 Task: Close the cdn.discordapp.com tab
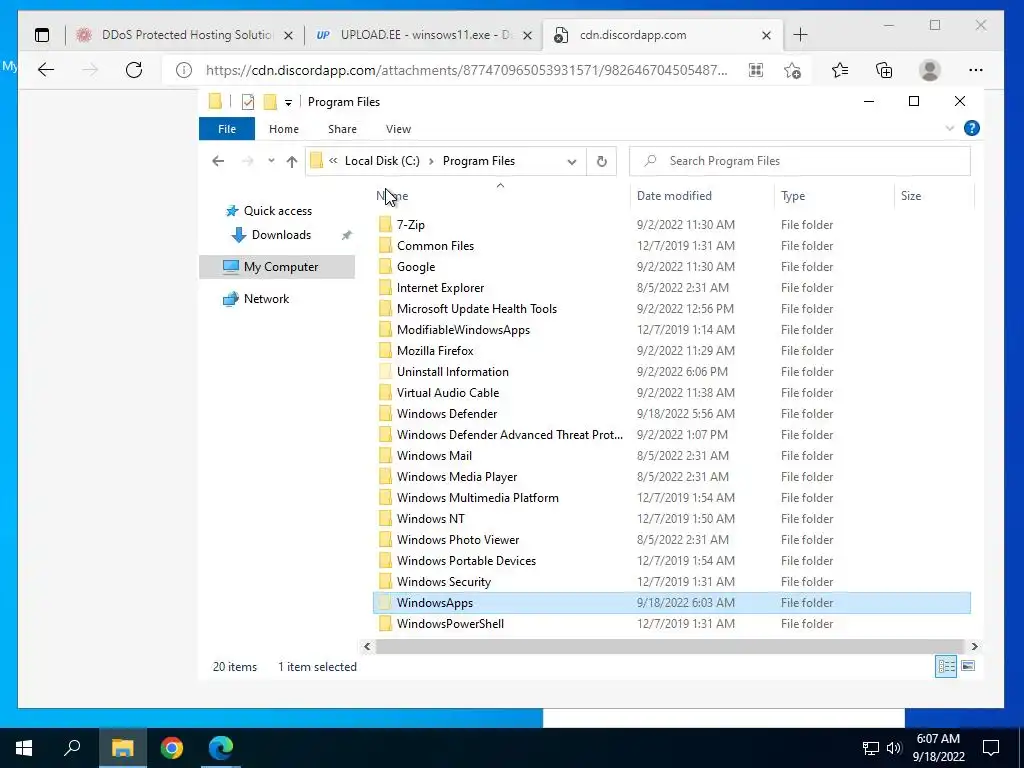point(767,35)
